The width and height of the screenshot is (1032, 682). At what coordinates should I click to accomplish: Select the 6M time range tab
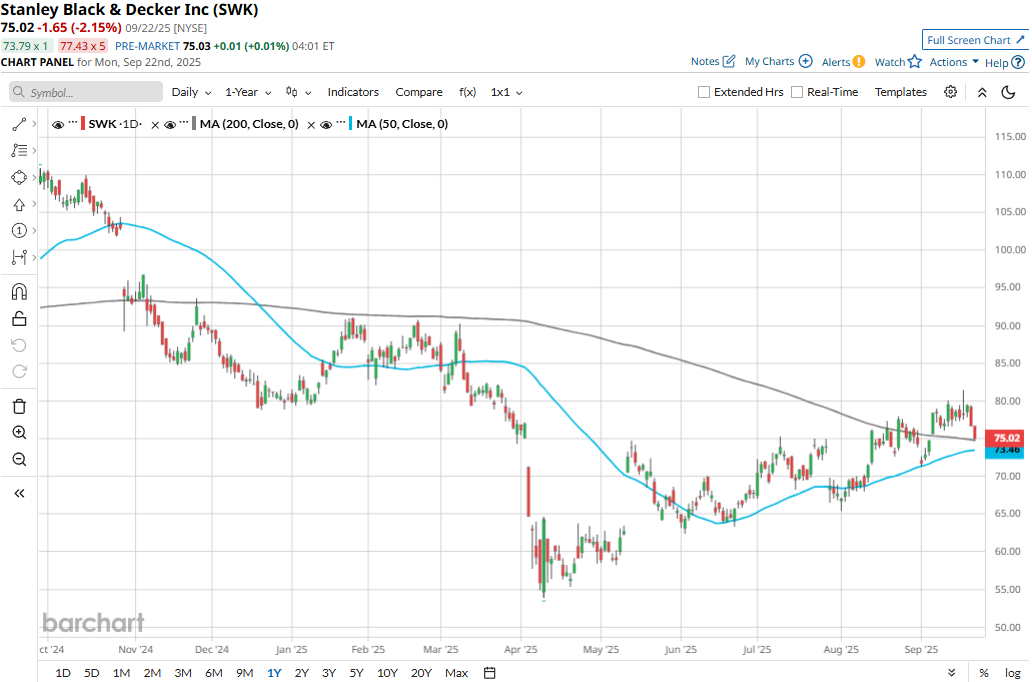pyautogui.click(x=214, y=673)
